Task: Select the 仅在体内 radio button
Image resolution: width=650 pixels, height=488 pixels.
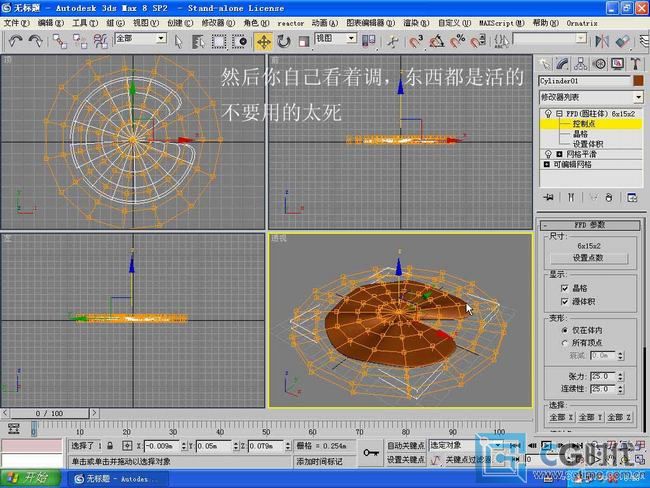Action: 565,330
